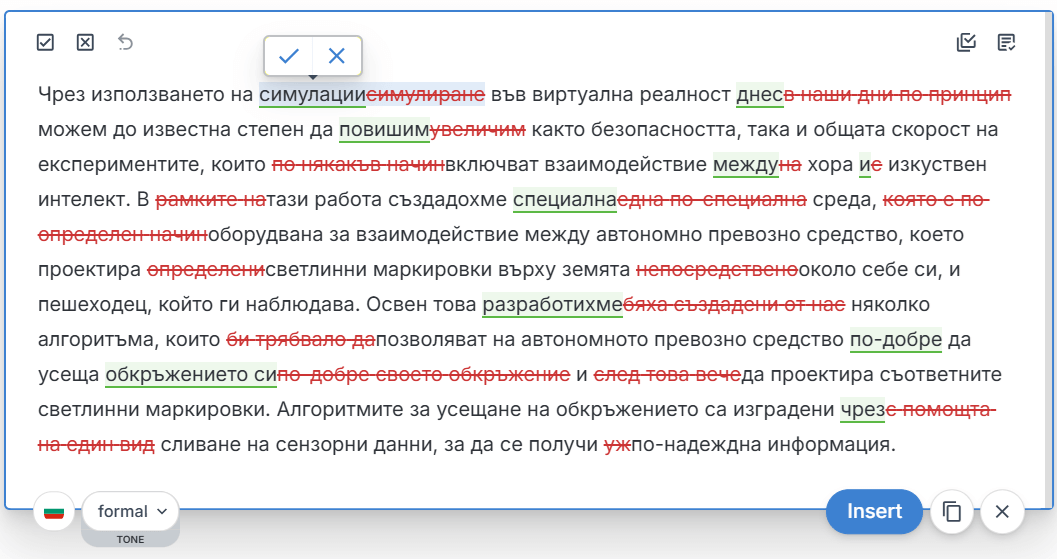Open the Bulgarian flag language selector
1057x559 pixels.
(x=55, y=512)
